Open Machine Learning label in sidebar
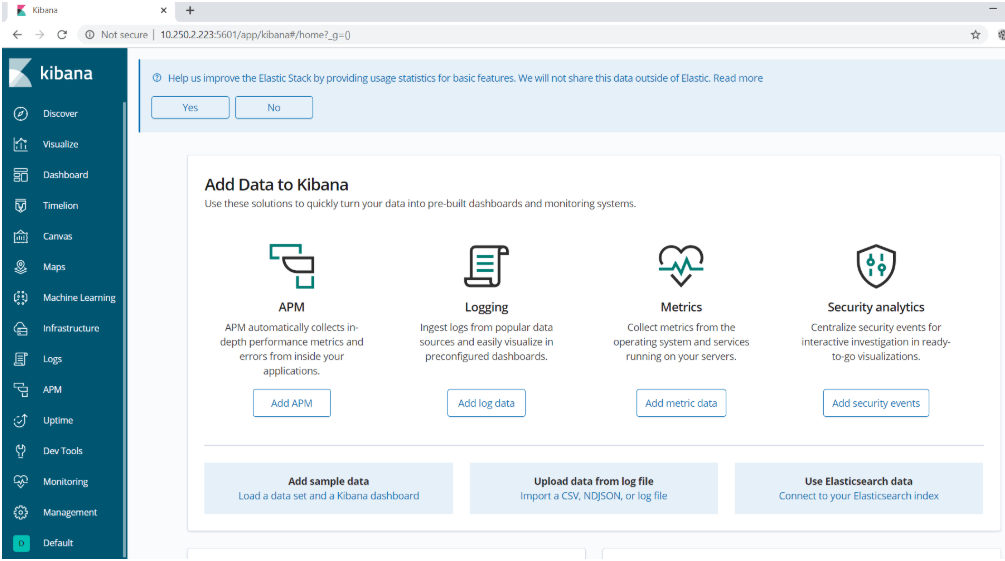This screenshot has width=1005, height=561. coord(79,297)
